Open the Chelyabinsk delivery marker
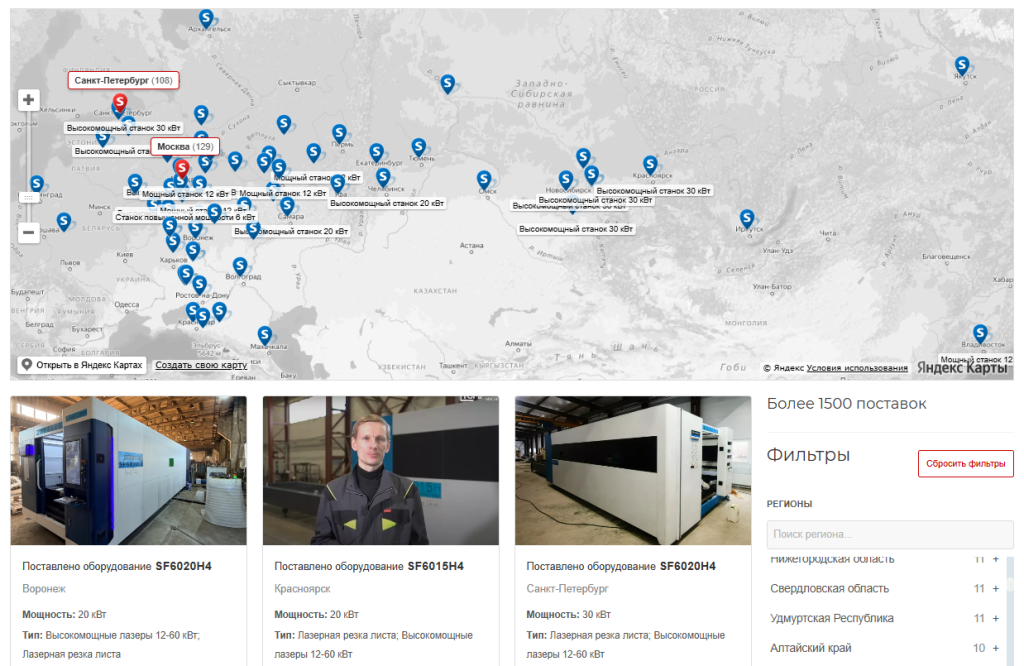 (383, 178)
